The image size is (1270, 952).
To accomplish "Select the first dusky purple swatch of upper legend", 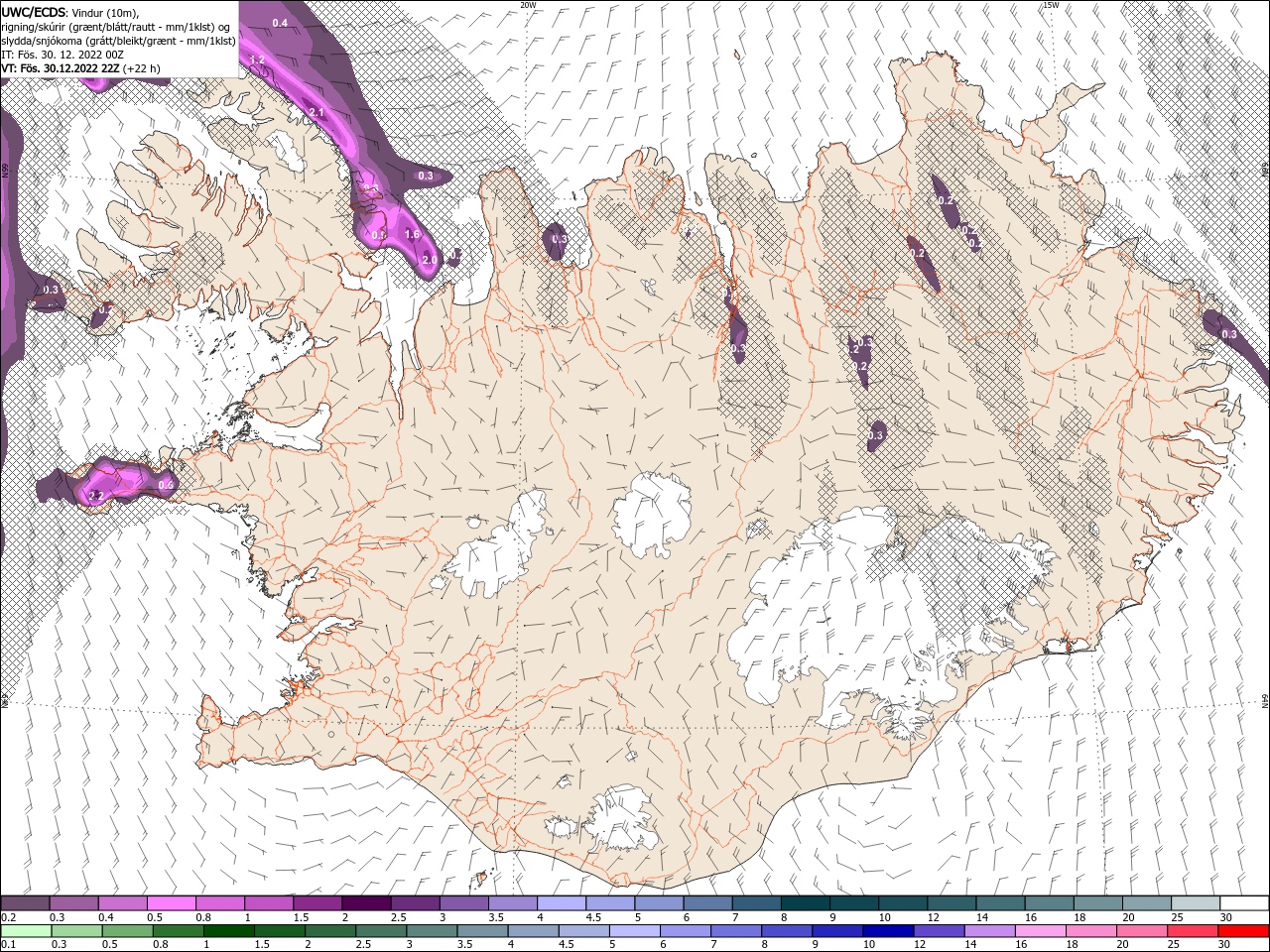I will point(25,903).
